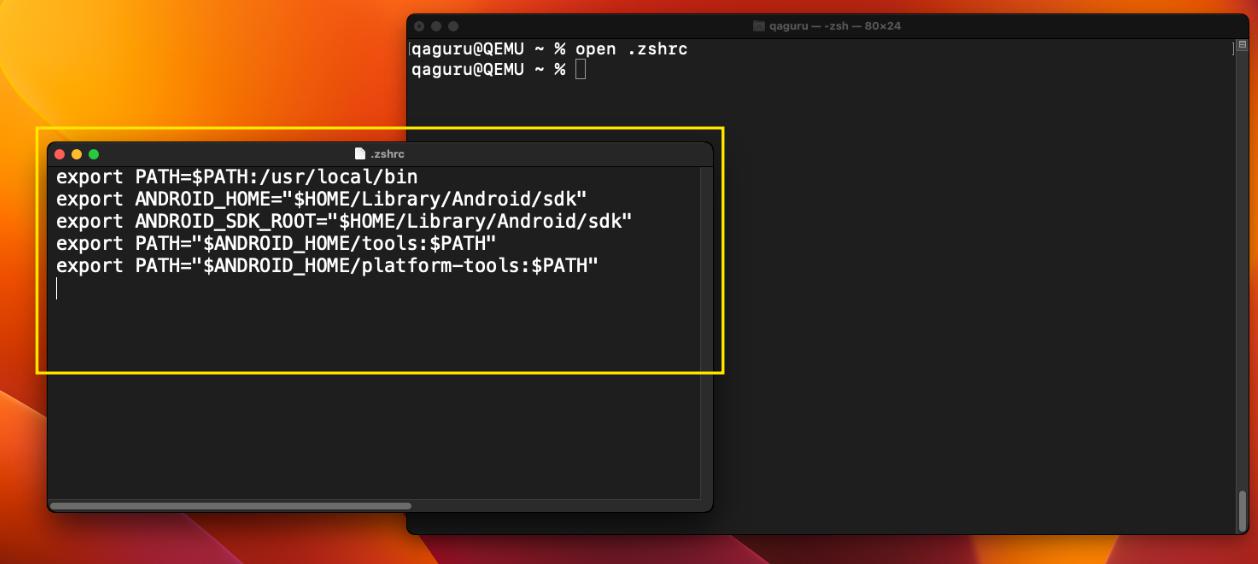Click the line containing $ANDROID_HOME/tools
The image size is (1258, 564).
(x=276, y=243)
